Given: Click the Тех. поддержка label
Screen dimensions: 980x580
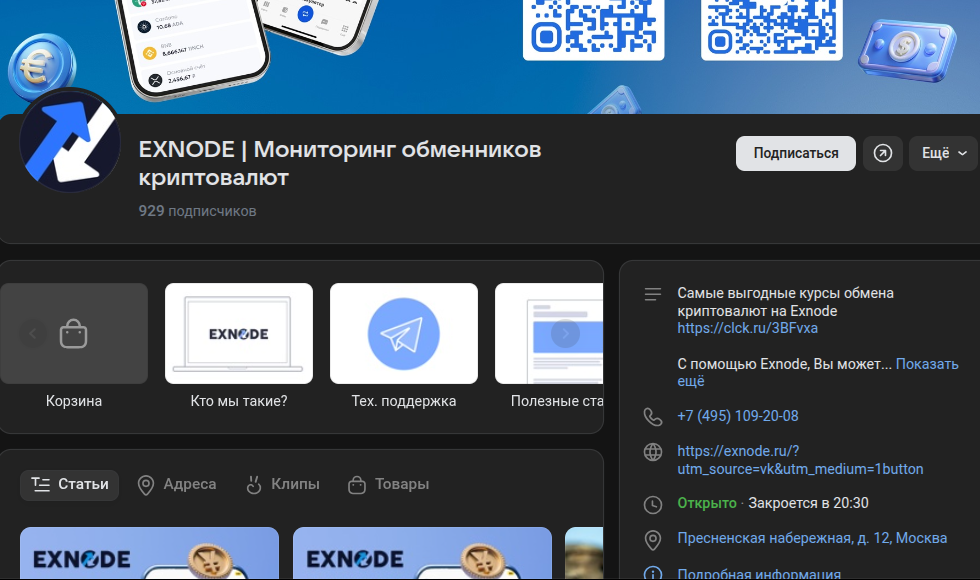Looking at the screenshot, I should point(404,401).
